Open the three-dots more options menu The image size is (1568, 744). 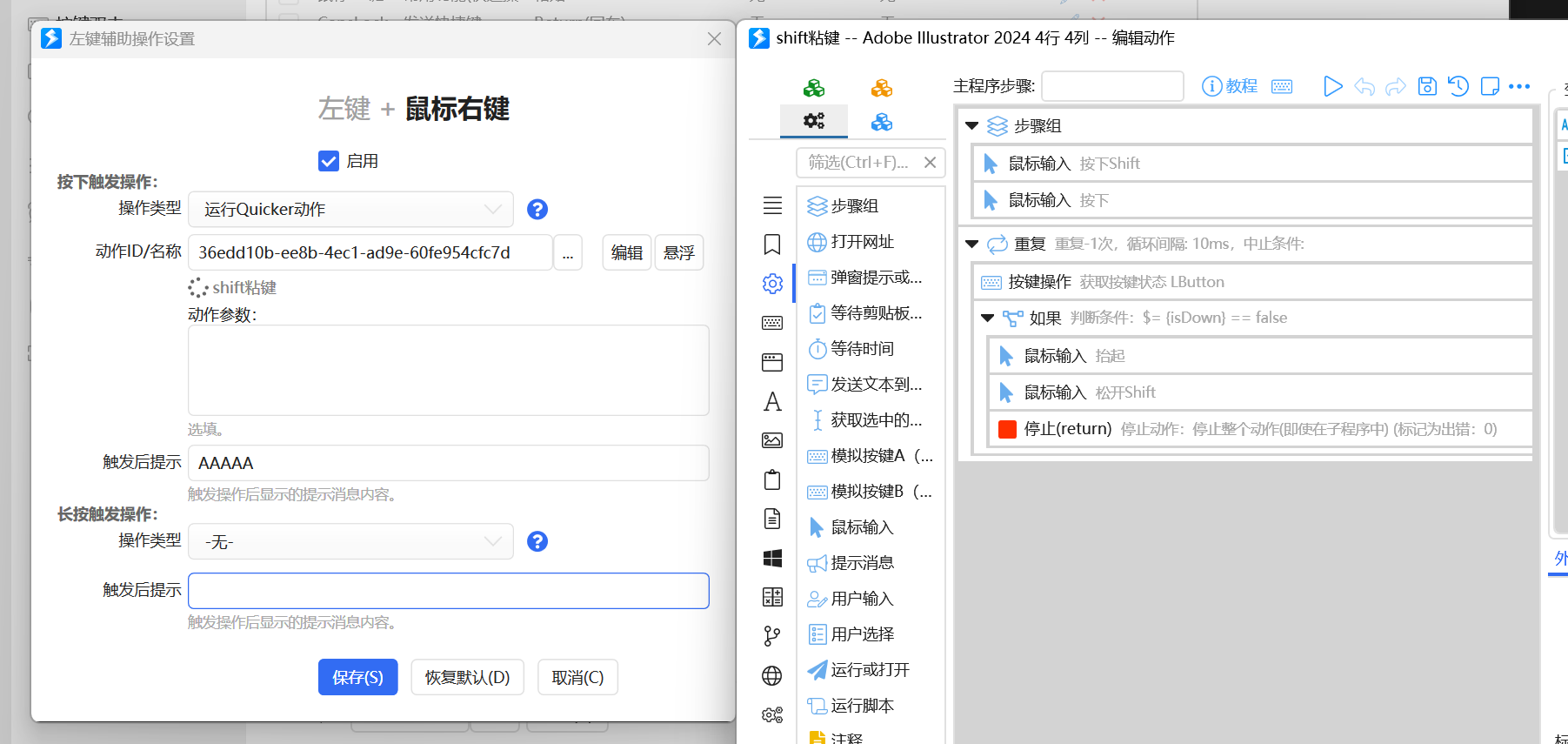click(1519, 86)
